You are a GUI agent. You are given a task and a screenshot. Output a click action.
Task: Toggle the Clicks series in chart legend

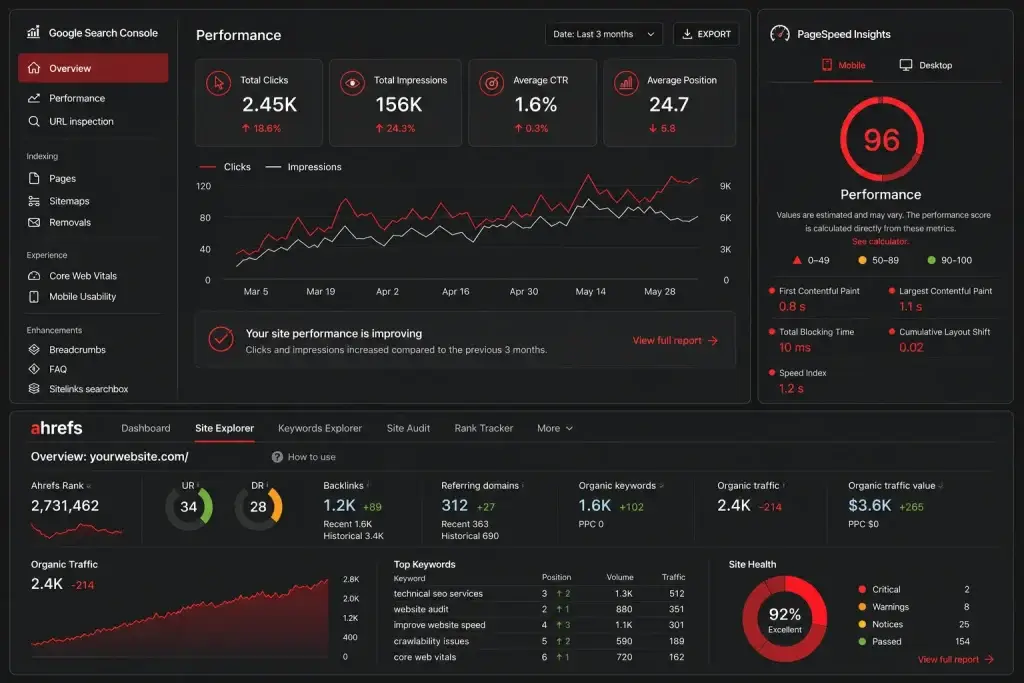click(225, 167)
